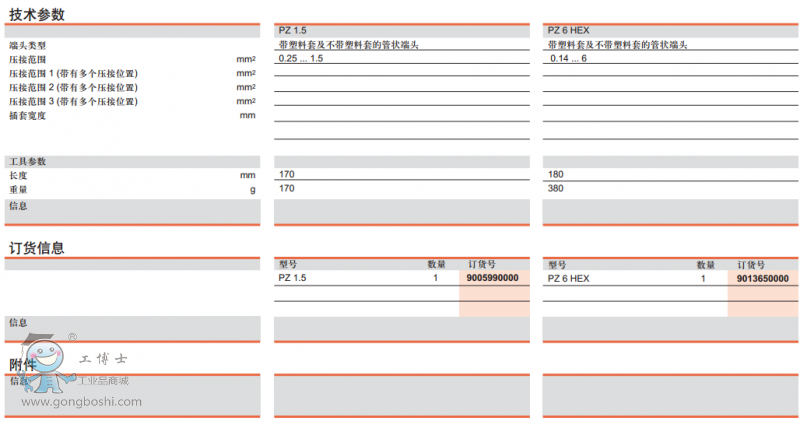Click the crimp range value 0.14 ... 6
This screenshot has height=421, width=800.
coord(568,60)
